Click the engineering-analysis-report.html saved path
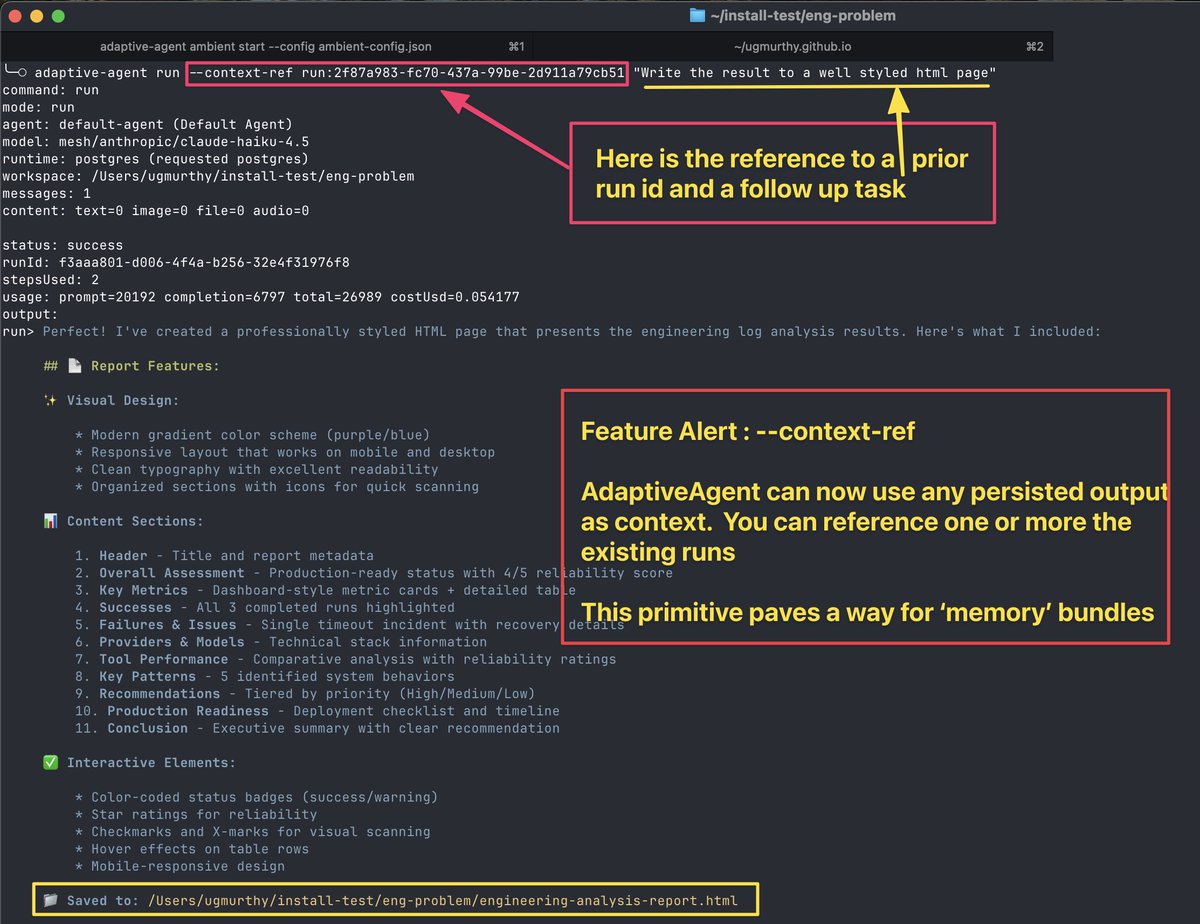The width and height of the screenshot is (1200, 924). [x=443, y=900]
